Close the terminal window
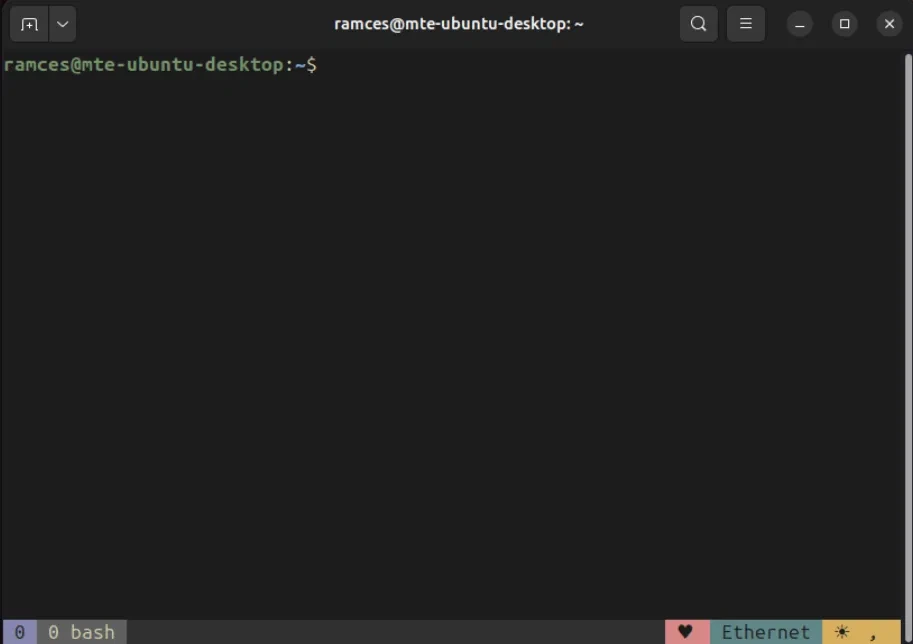The image size is (913, 644). tap(889, 24)
